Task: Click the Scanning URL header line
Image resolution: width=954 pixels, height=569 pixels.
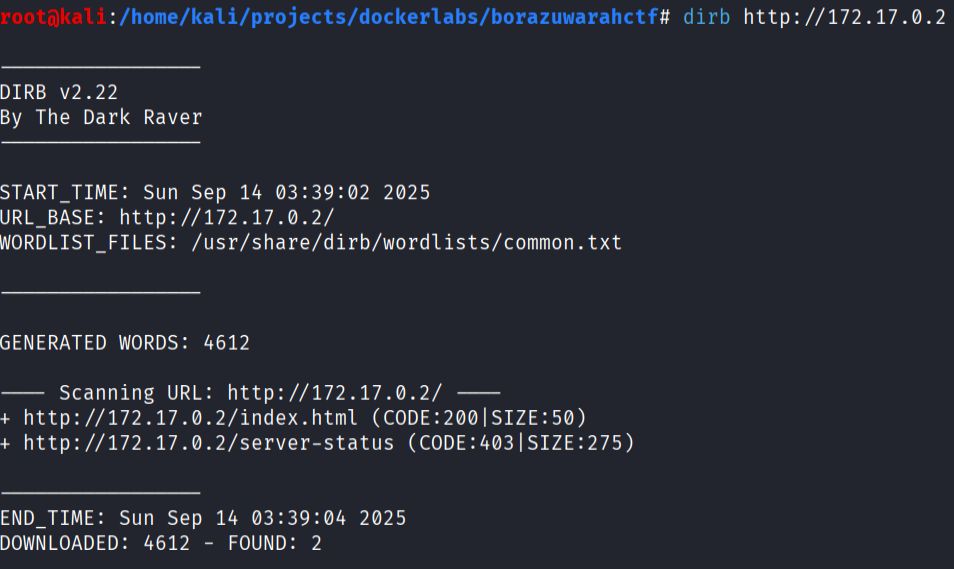Action: (250, 393)
